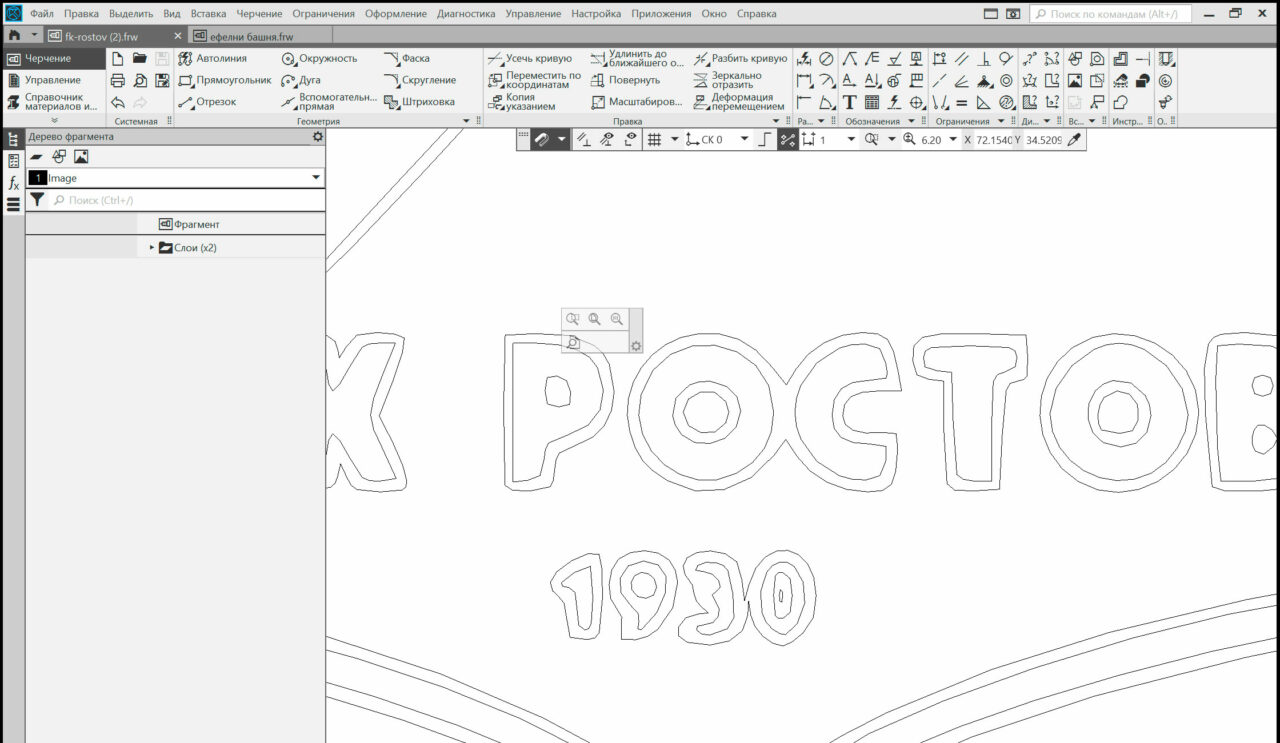Open print preview

click(x=140, y=80)
